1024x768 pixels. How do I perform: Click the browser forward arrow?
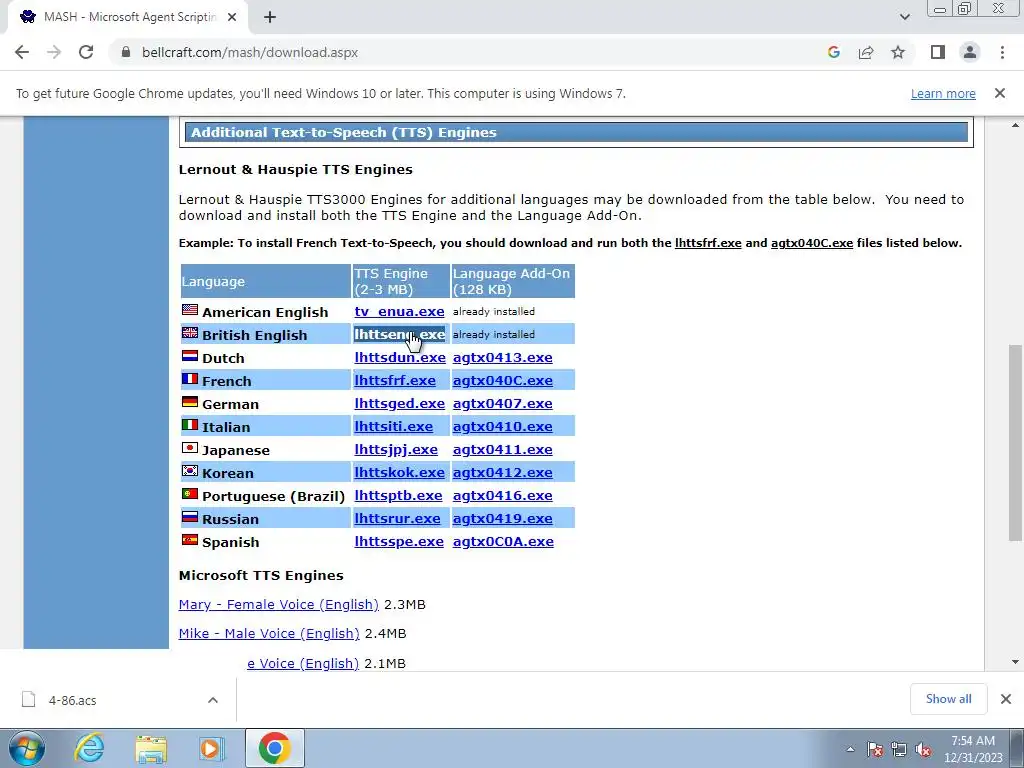(54, 52)
